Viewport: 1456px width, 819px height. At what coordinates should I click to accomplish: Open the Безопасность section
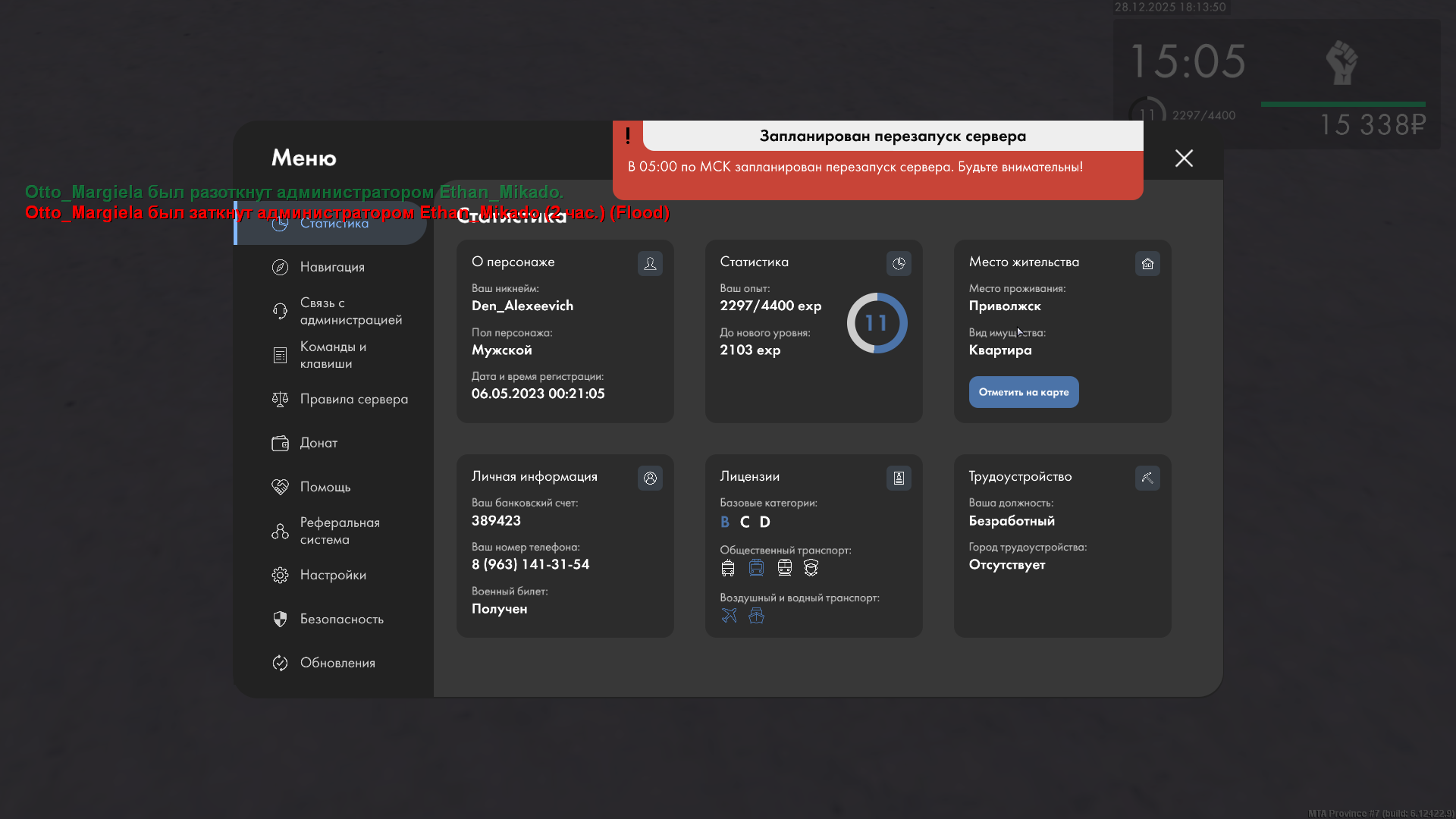coord(341,619)
